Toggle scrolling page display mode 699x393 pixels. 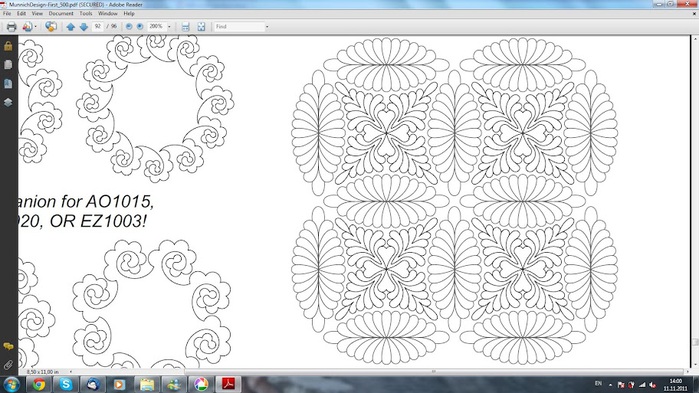[x=185, y=27]
